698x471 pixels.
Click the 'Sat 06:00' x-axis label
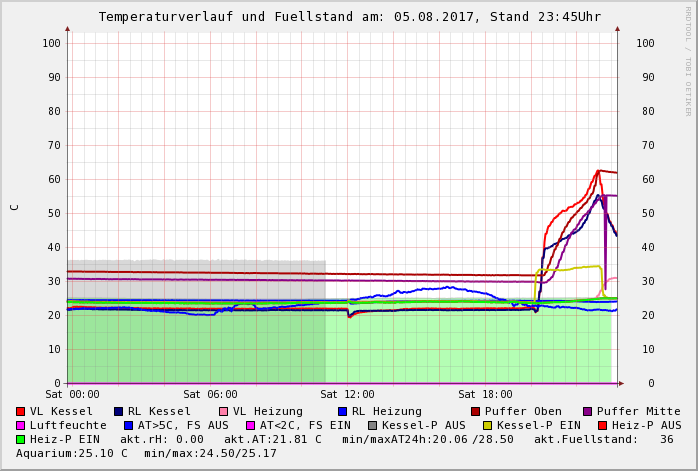pos(210,394)
